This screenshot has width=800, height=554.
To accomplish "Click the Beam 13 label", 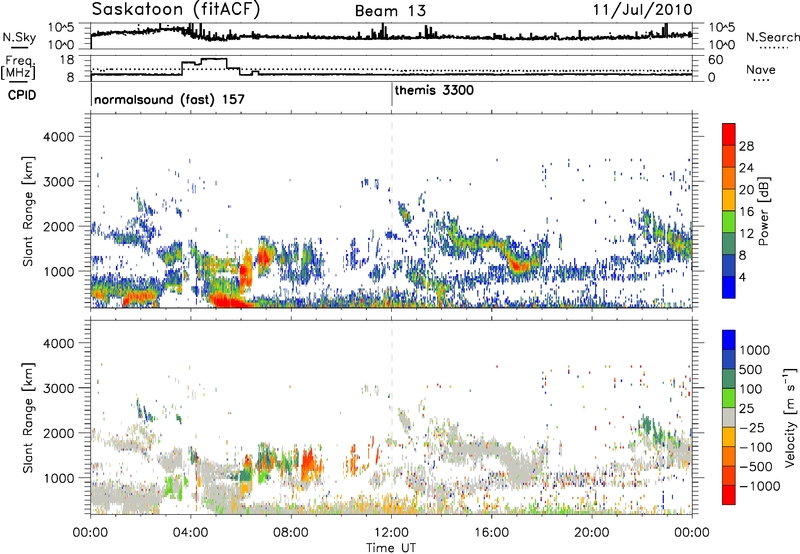I will coord(390,11).
